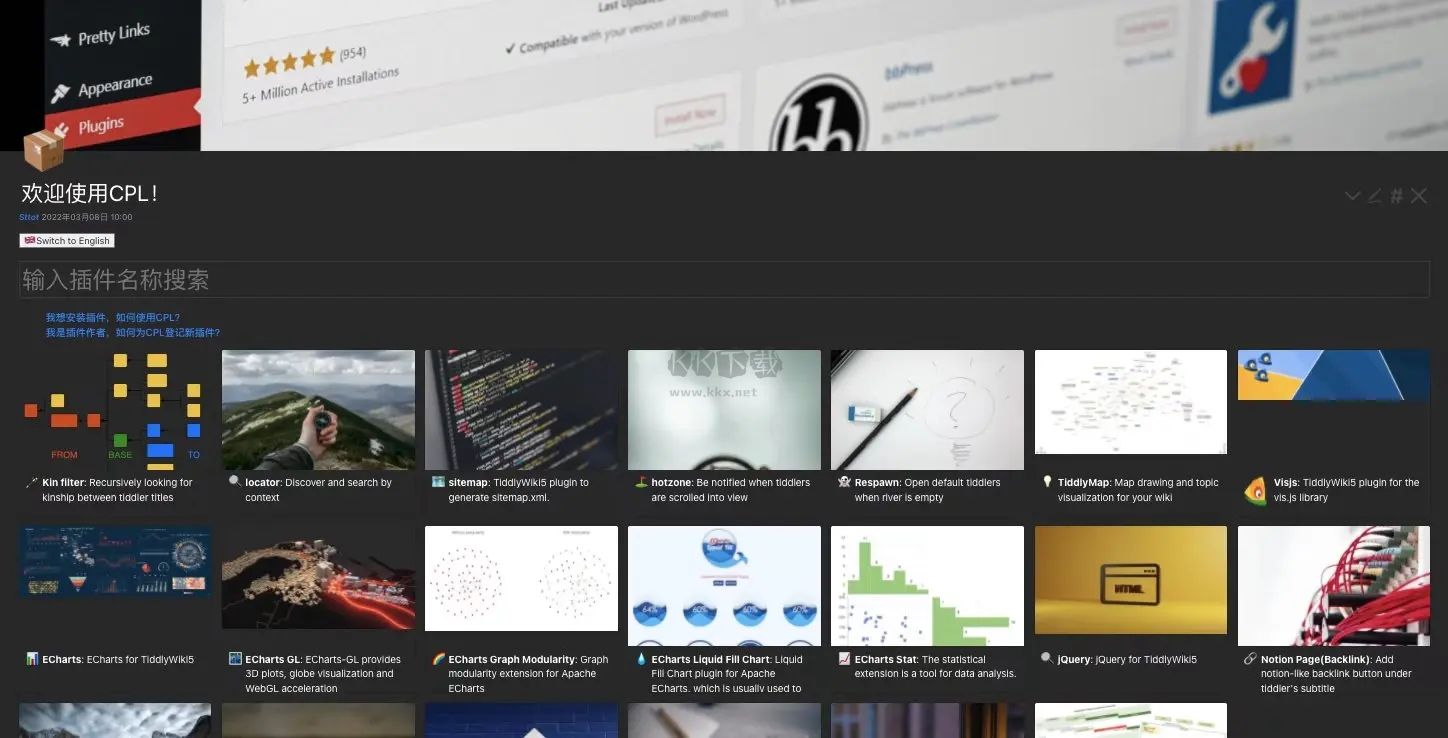
Task: Click the hotzone plugin icon
Action: click(641, 482)
